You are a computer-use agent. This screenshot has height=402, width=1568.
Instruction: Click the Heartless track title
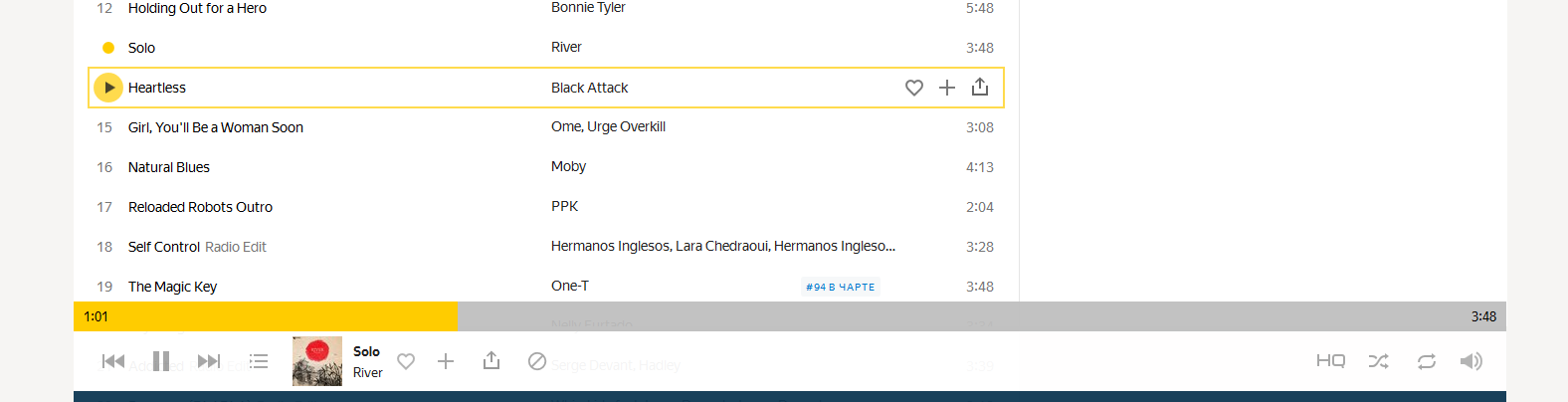coord(157,88)
